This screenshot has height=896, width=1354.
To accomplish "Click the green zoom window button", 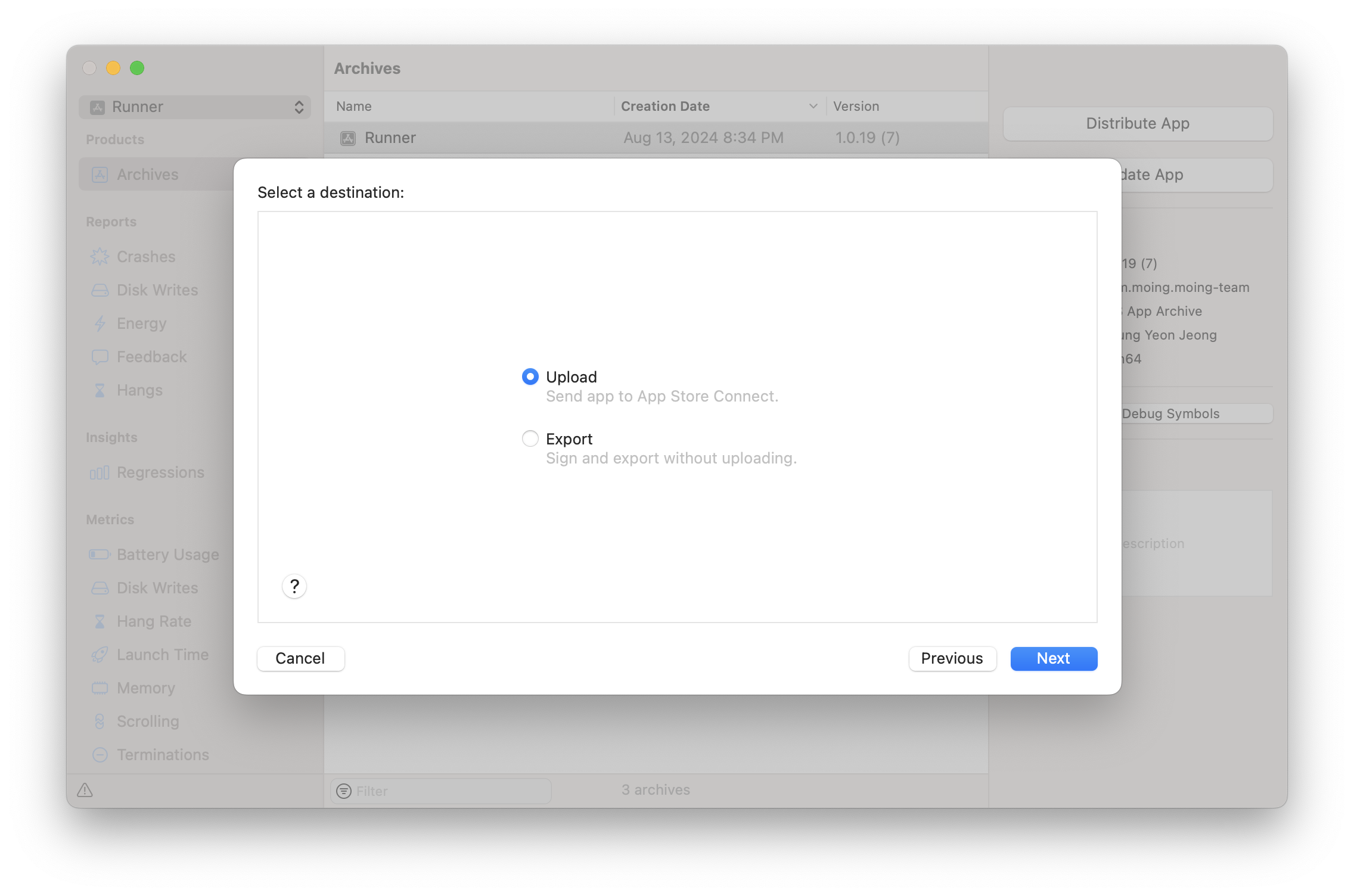I will 137,68.
